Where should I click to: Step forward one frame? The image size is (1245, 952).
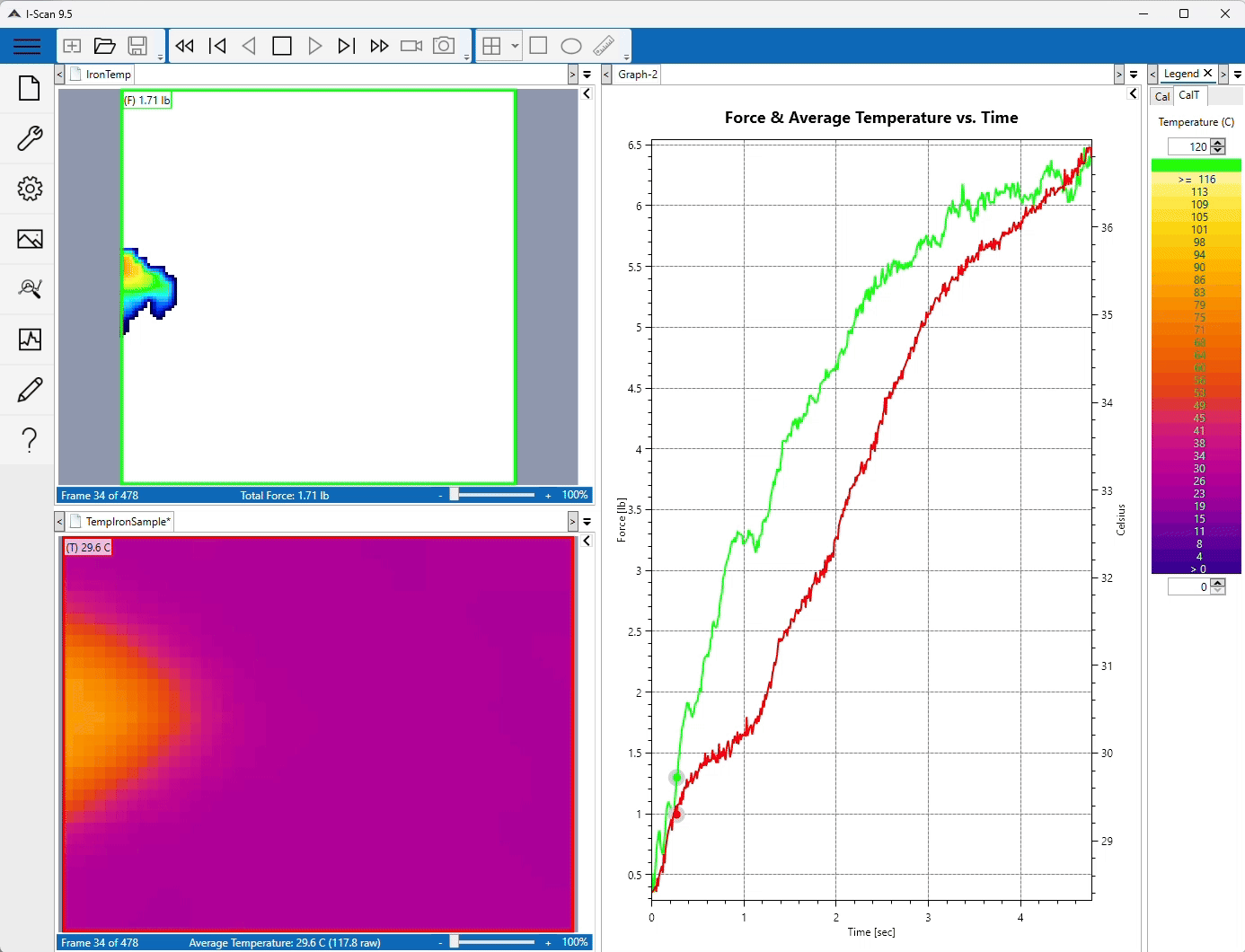point(347,45)
